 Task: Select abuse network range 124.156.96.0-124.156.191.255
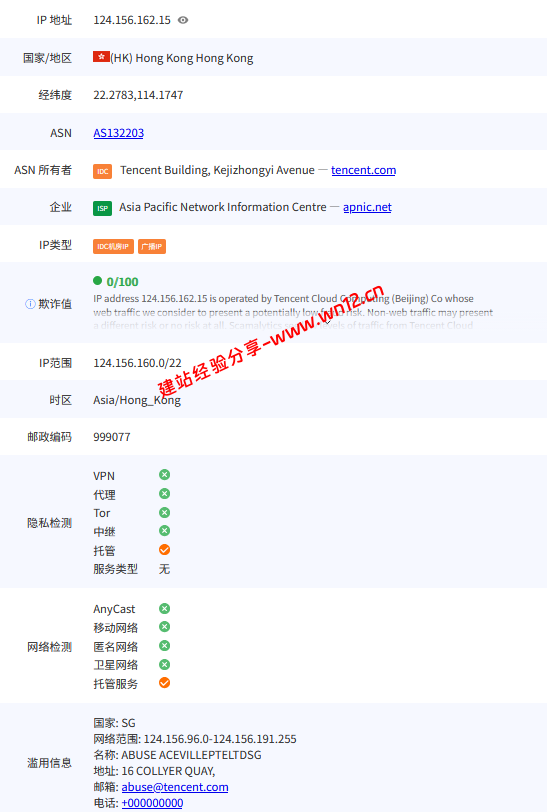[220, 739]
